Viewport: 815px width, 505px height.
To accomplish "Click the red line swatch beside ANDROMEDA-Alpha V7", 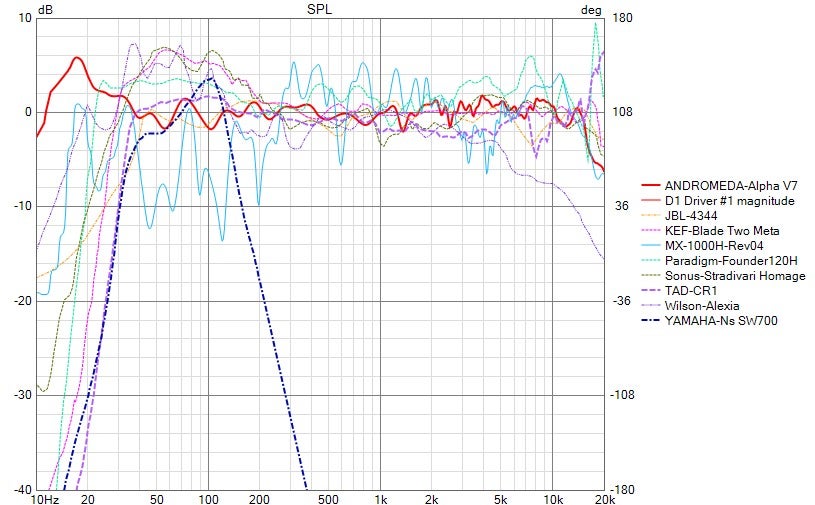I will click(x=652, y=186).
